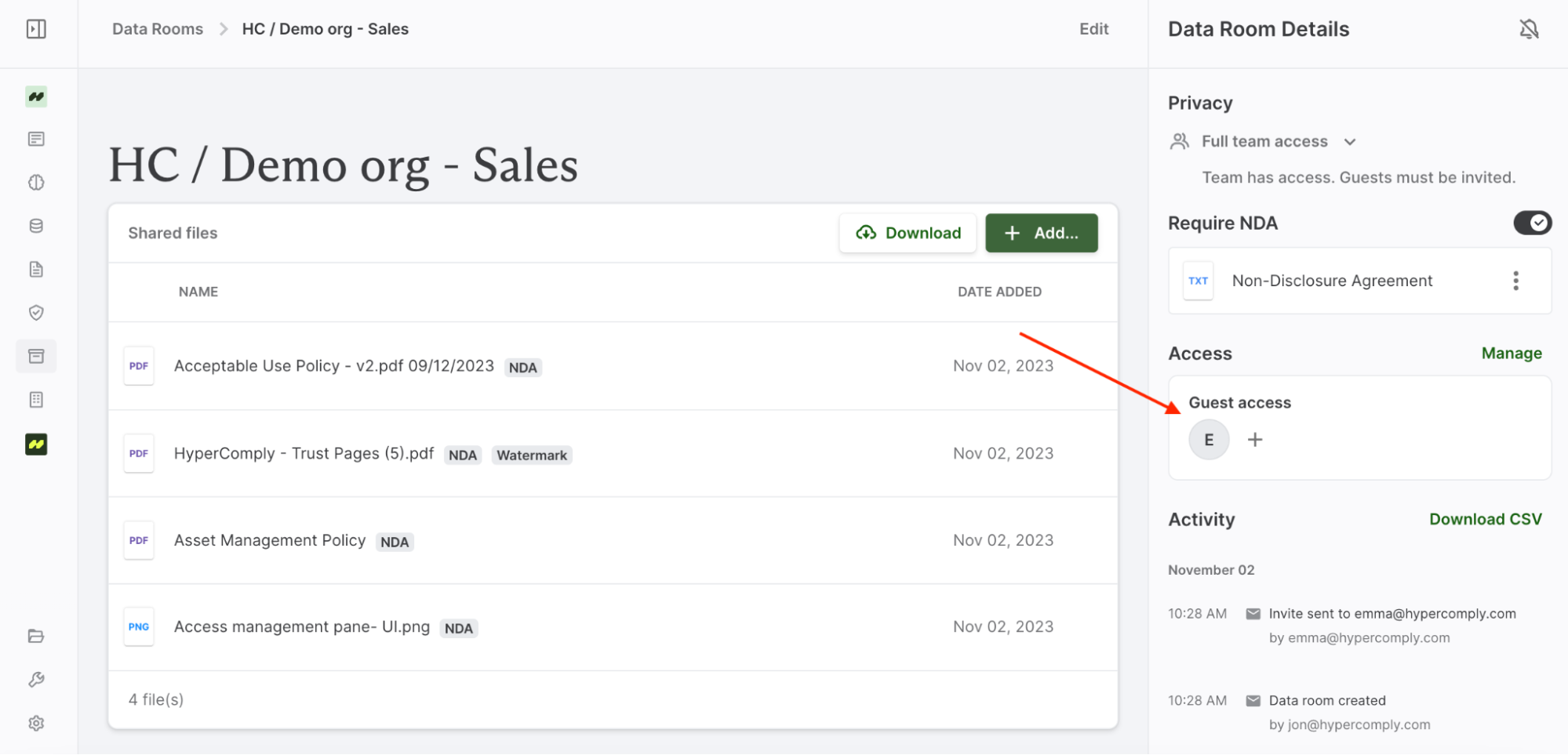
Task: Open the building grid icon in sidebar
Action: (x=36, y=400)
